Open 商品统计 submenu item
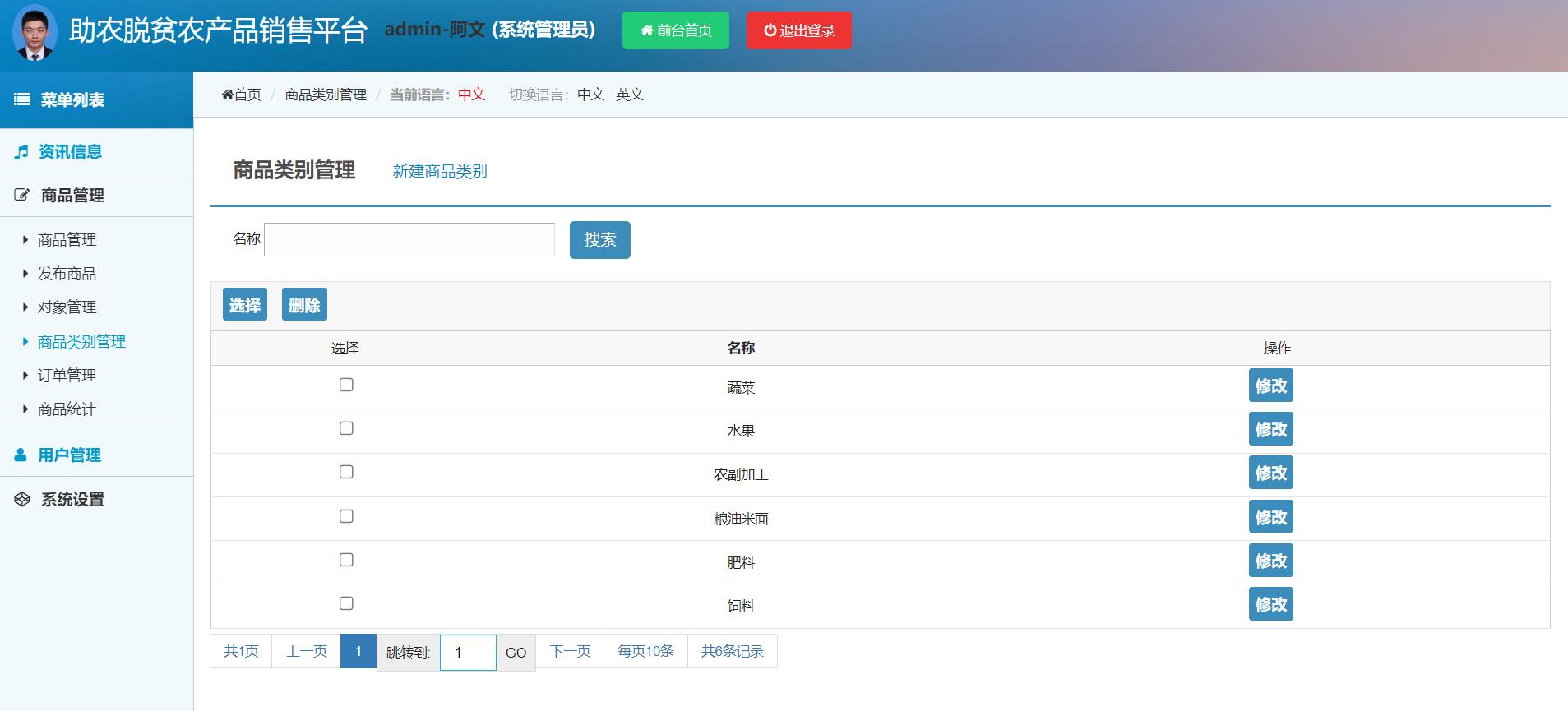The height and width of the screenshot is (711, 1568). [67, 409]
